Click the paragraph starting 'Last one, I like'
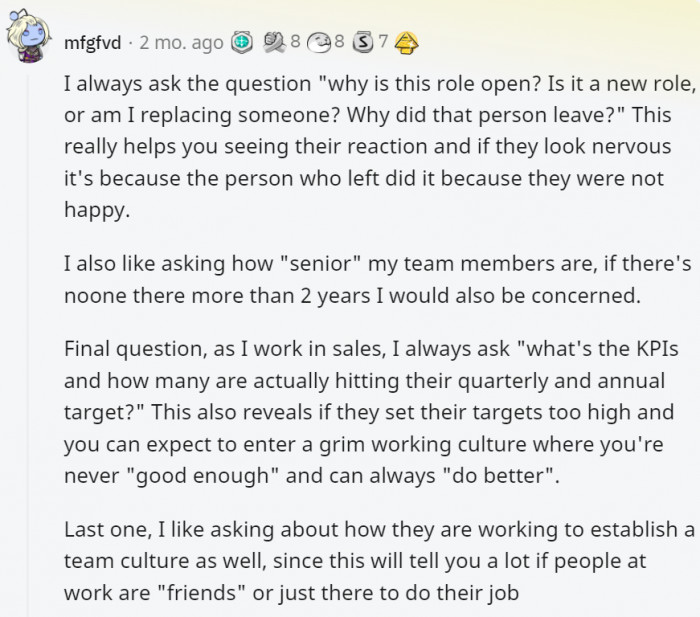Screen dimensions: 700x617 (379, 561)
